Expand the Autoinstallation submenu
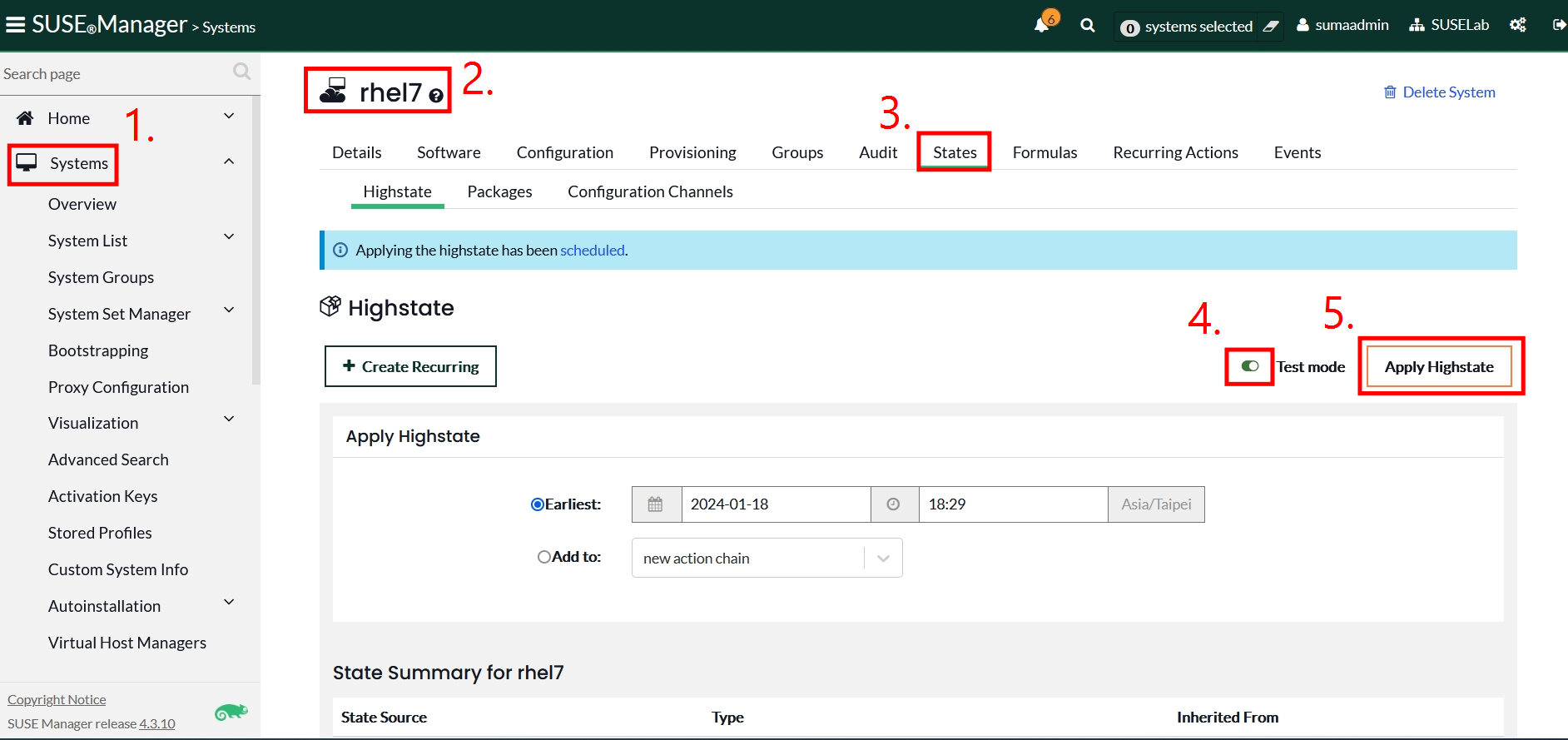1568x740 pixels. pos(229,603)
